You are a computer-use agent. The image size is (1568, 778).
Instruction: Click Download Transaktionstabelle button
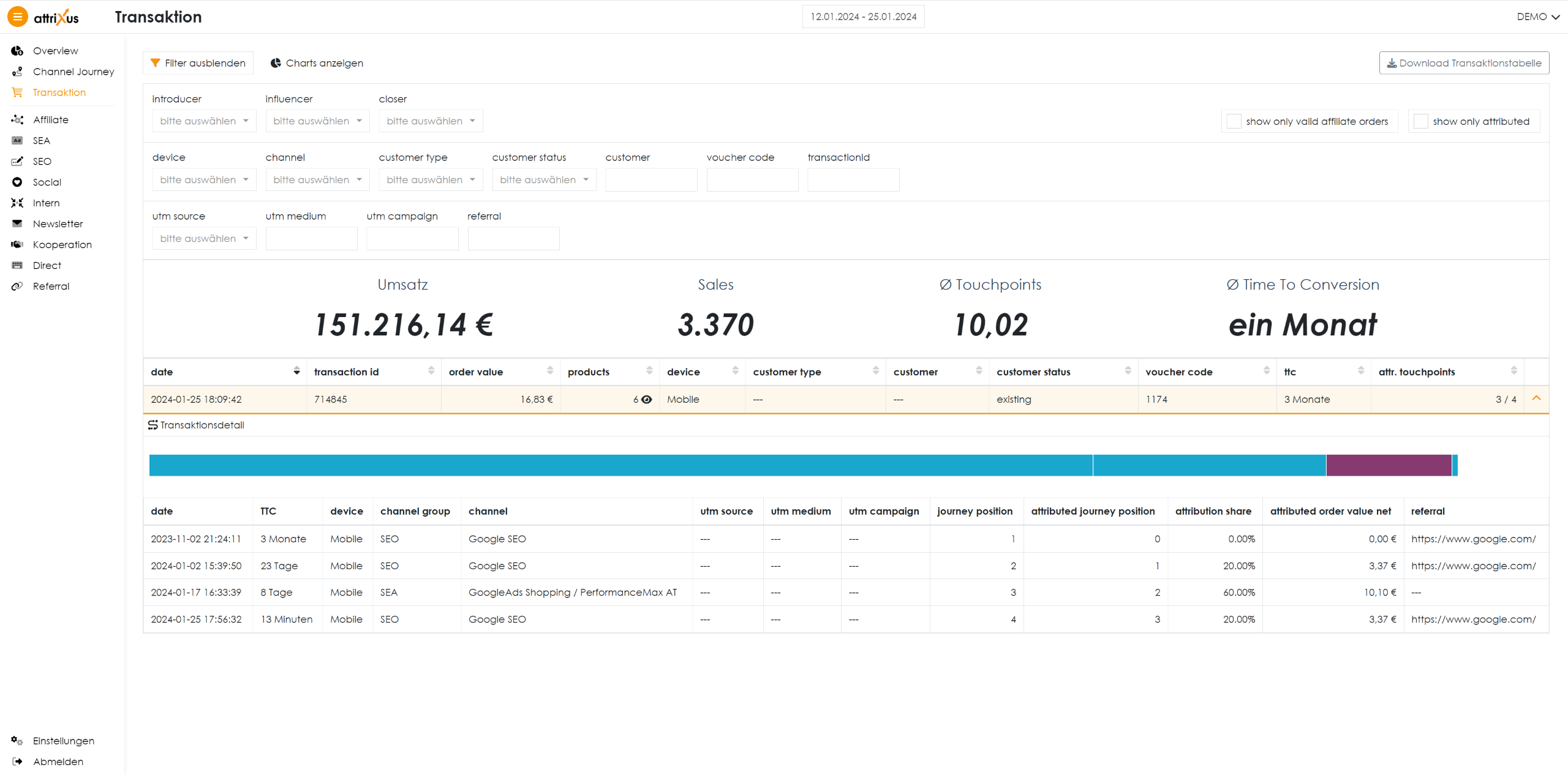[x=1464, y=63]
